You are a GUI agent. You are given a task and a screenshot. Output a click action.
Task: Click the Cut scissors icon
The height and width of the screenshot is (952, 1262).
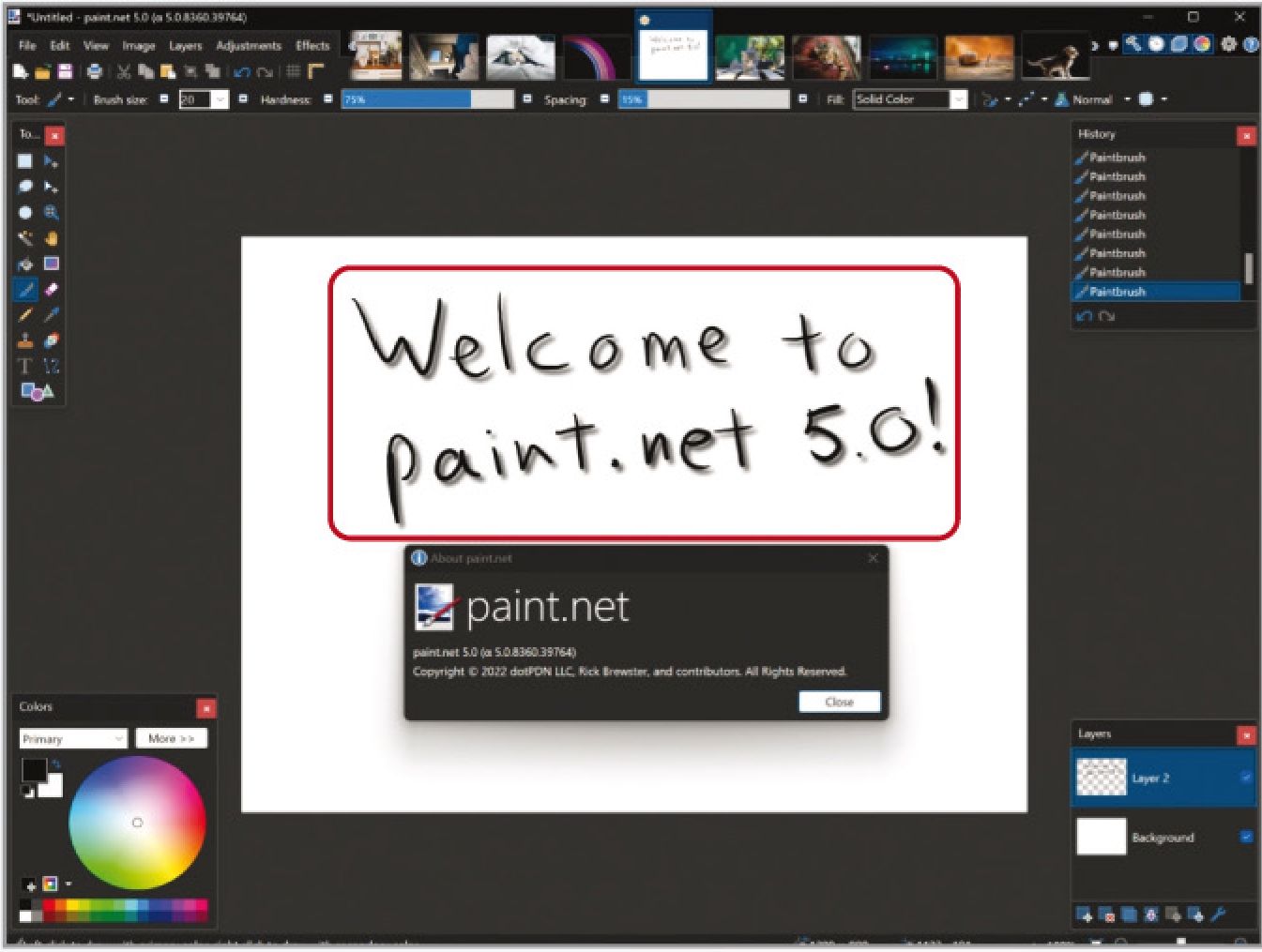123,71
